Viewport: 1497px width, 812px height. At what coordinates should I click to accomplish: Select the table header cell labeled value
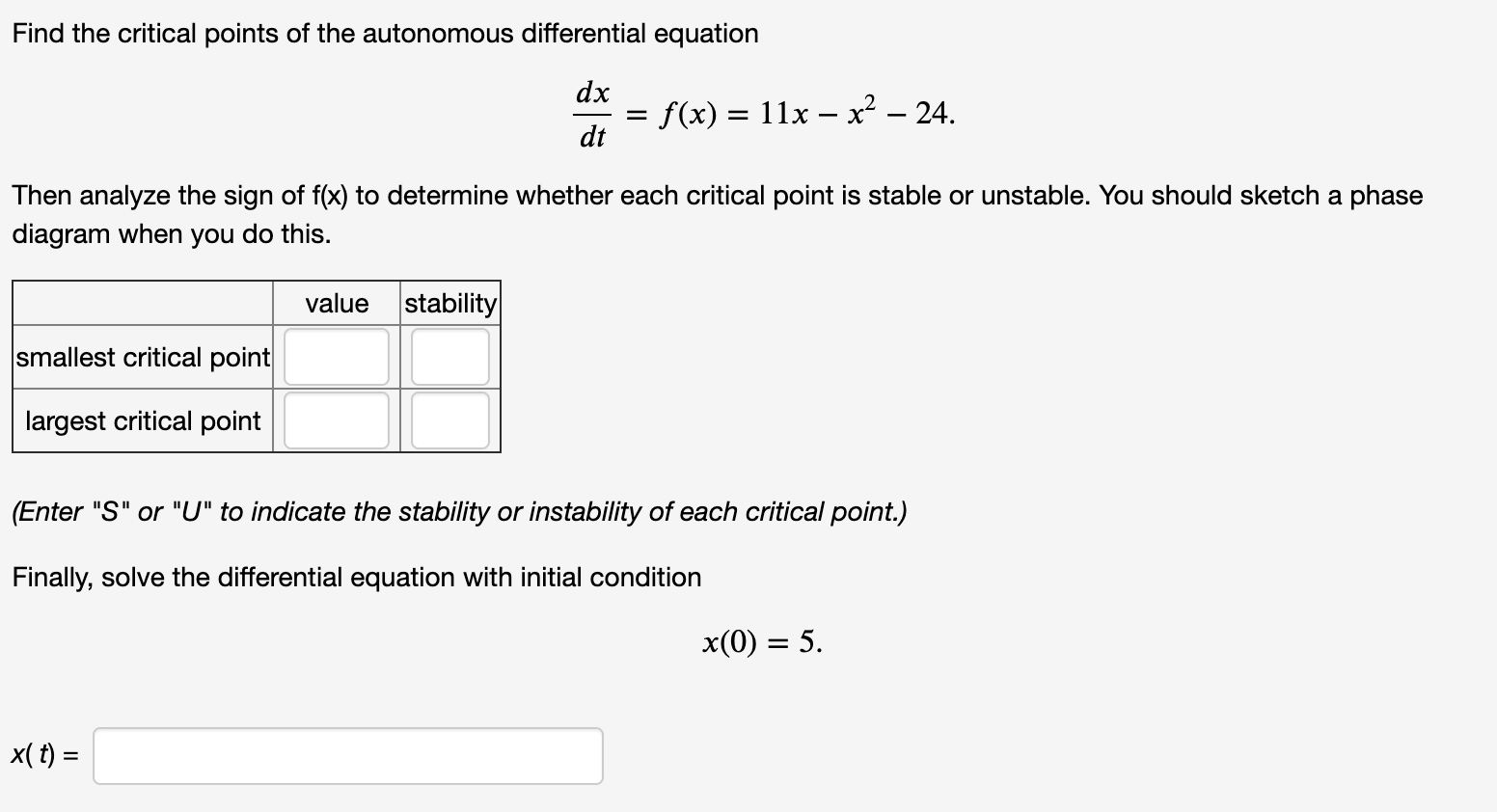(337, 303)
